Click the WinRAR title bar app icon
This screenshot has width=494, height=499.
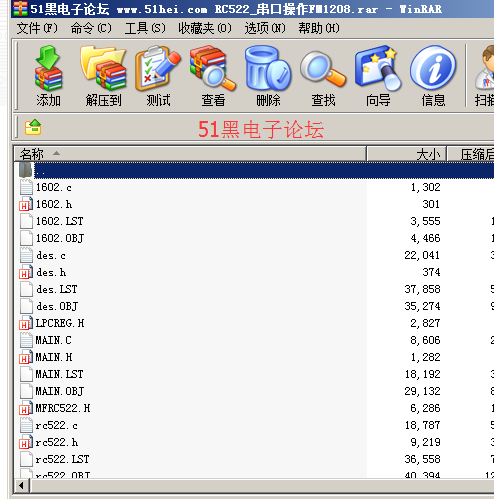click(20, 8)
